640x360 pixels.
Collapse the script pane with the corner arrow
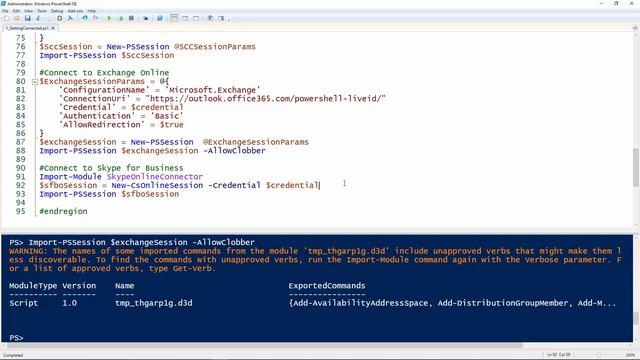tap(635, 28)
